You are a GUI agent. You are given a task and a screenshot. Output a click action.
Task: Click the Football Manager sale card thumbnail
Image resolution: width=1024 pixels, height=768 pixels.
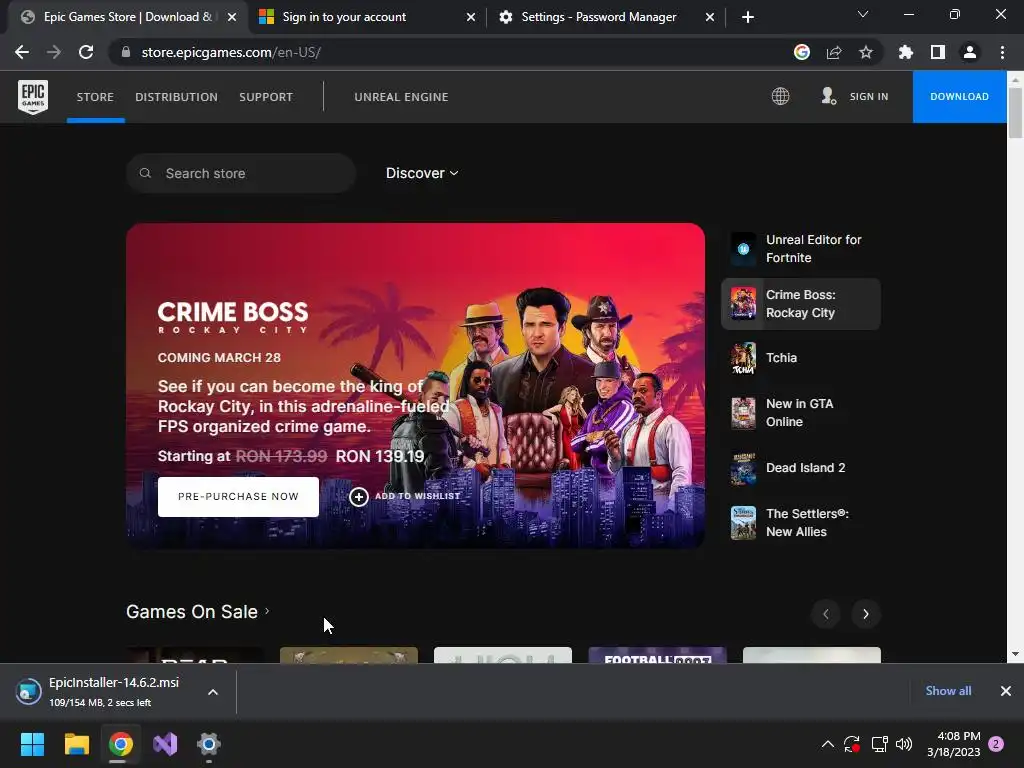657,655
